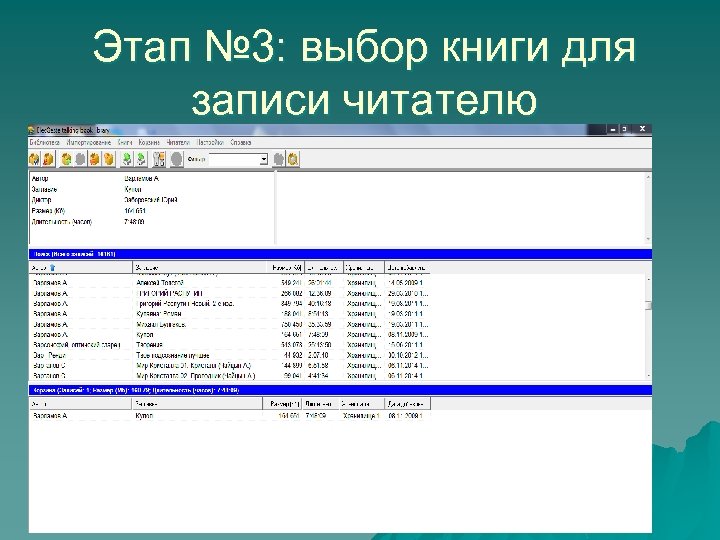Select the 'Мир Констант 01' book row

point(230,366)
